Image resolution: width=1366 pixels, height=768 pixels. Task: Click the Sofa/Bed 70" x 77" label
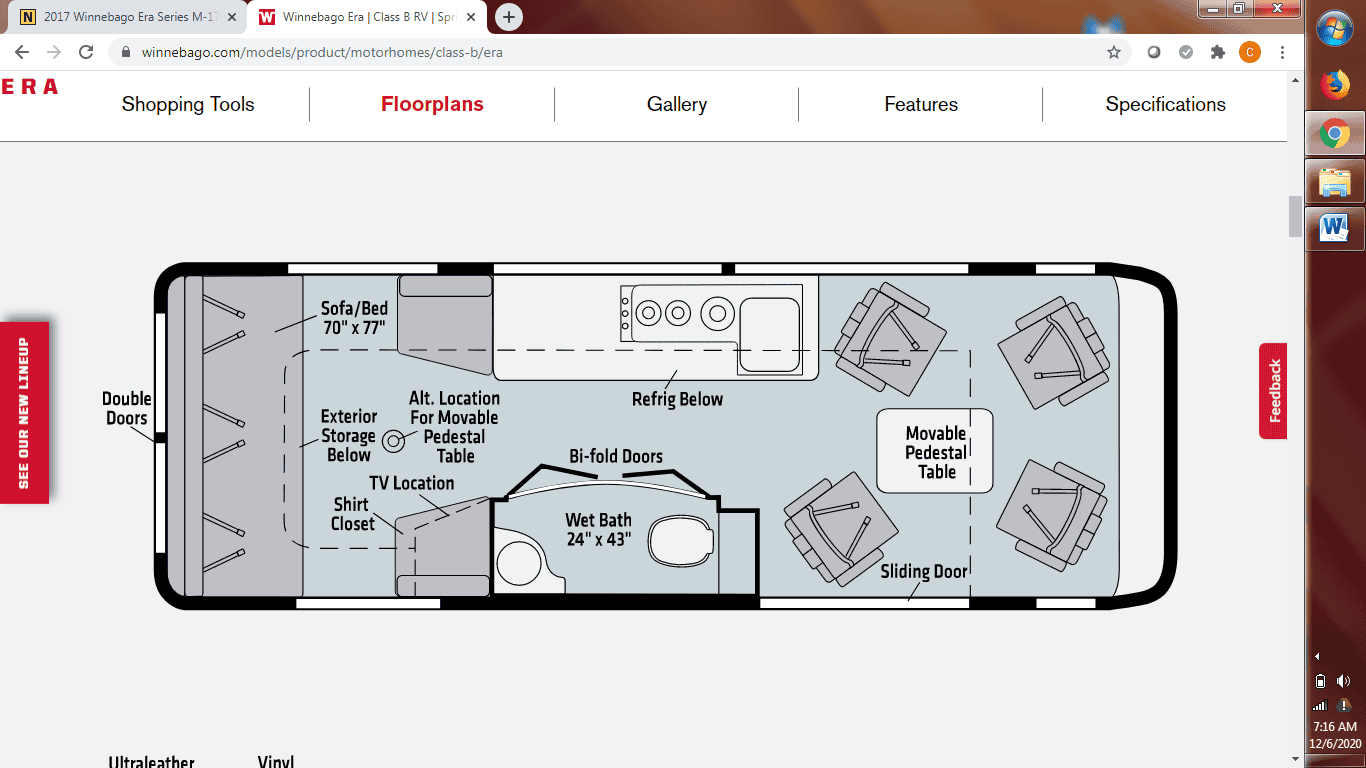coord(353,318)
